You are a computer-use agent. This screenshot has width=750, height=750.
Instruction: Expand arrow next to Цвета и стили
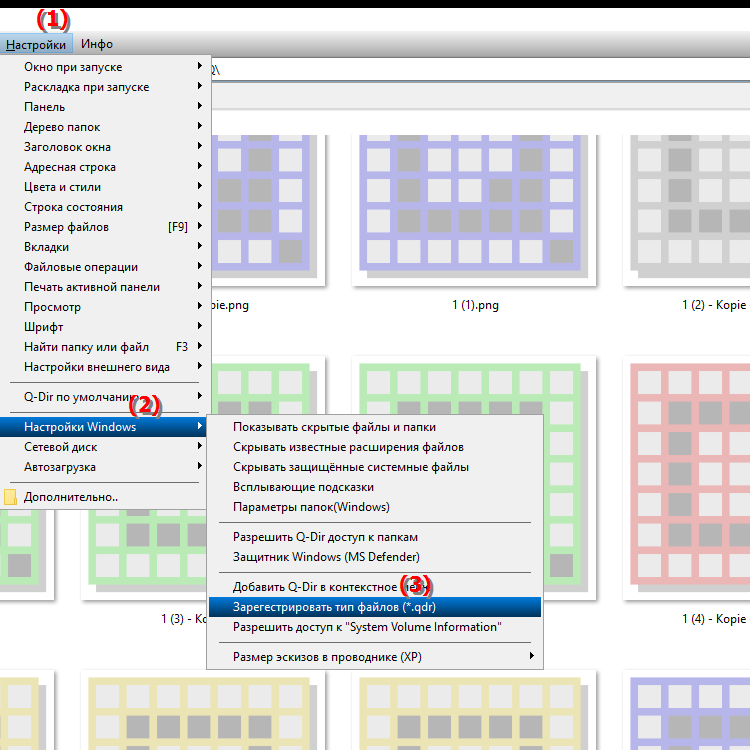200,186
